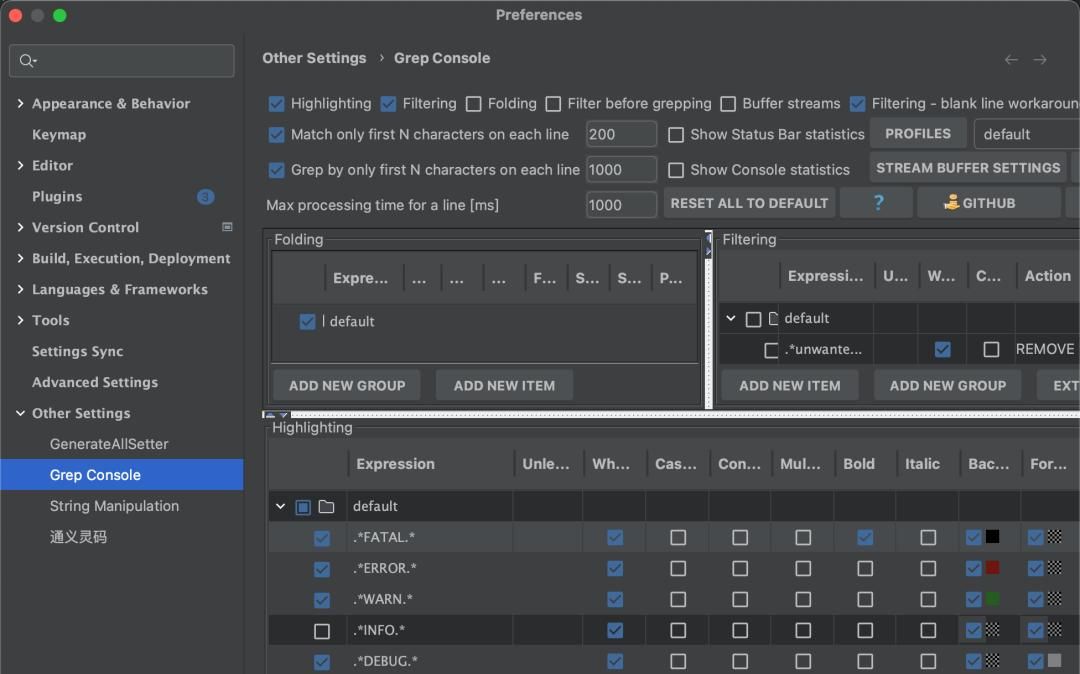Click the dark red background swatch for .*ERROR.*
Viewport: 1080px width, 674px height.
click(x=992, y=568)
